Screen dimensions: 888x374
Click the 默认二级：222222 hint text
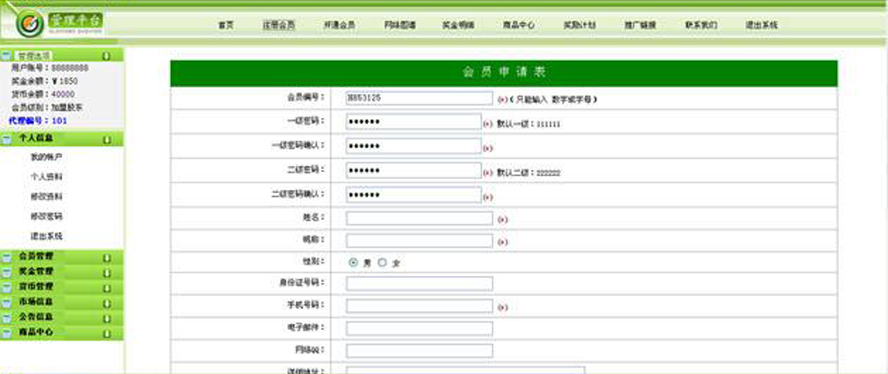coord(529,173)
